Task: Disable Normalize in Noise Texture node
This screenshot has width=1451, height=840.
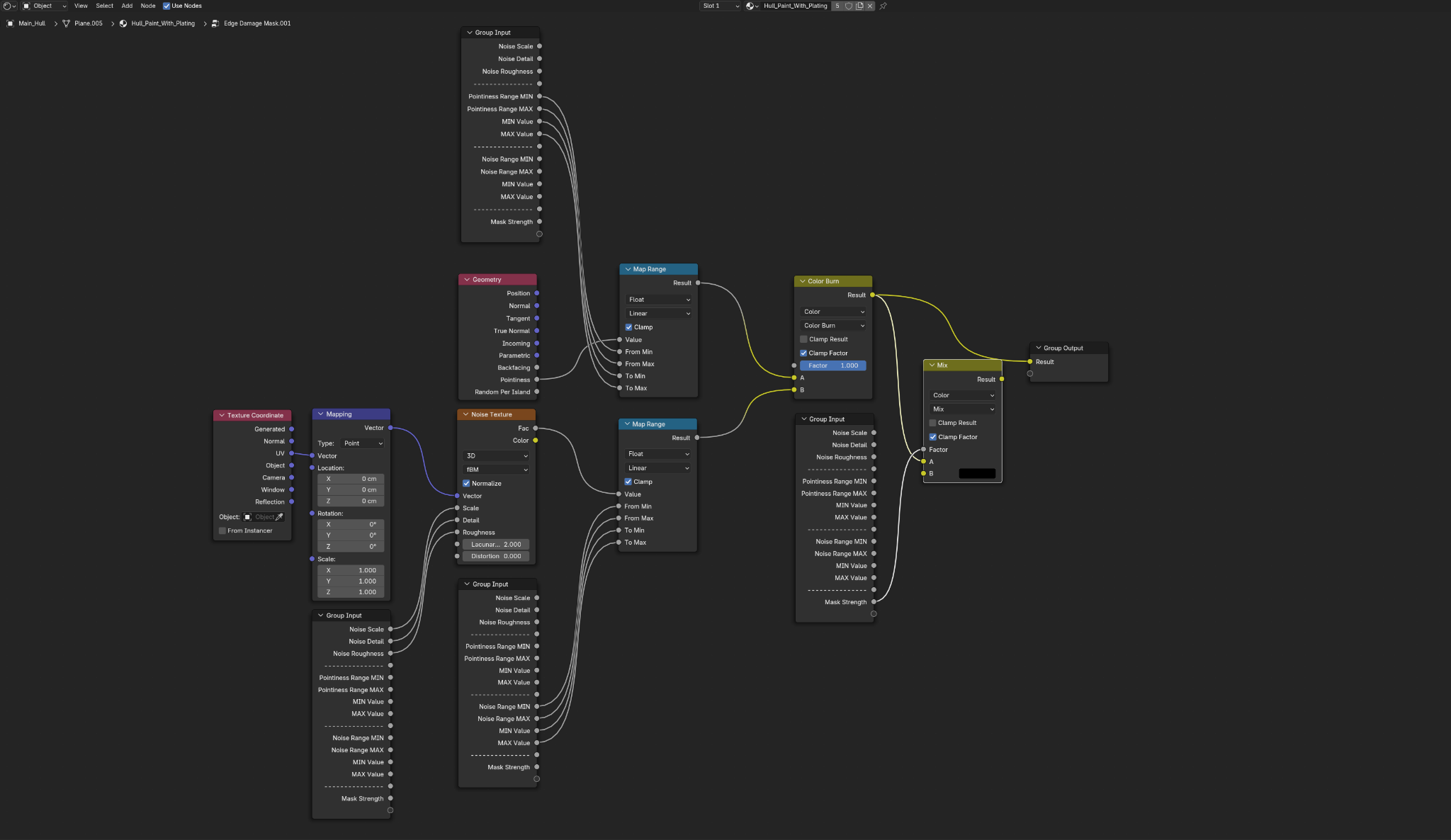Action: (467, 484)
